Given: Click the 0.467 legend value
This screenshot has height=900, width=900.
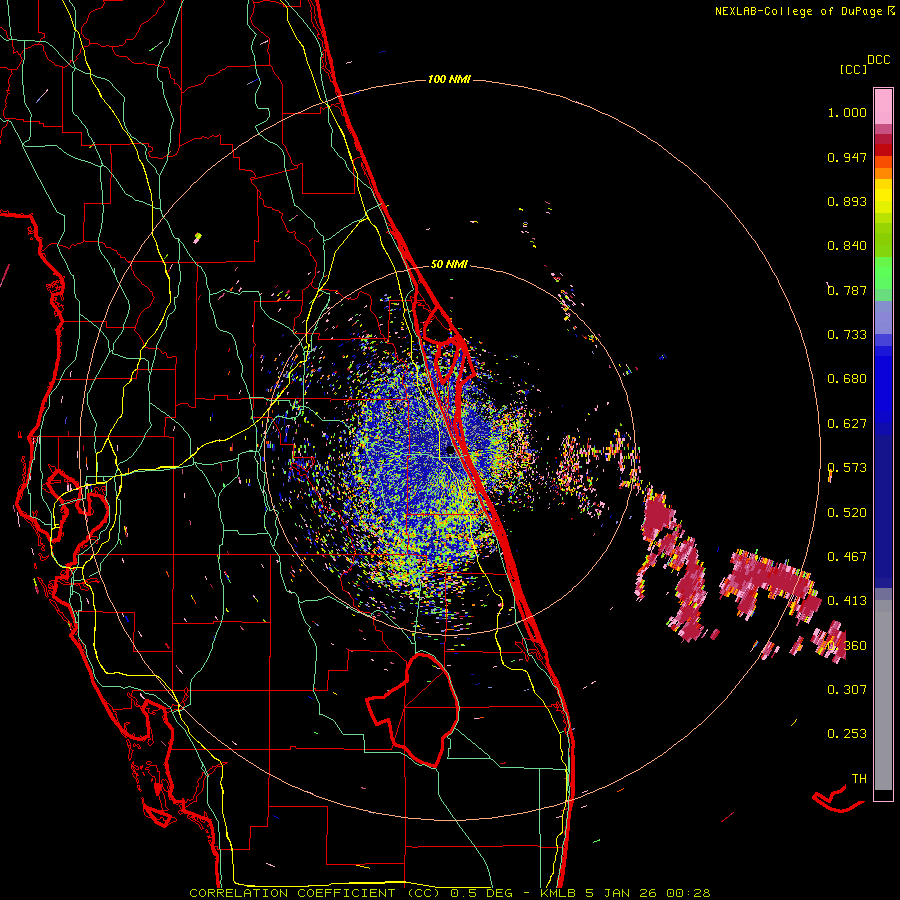Looking at the screenshot, I should click(x=847, y=557).
